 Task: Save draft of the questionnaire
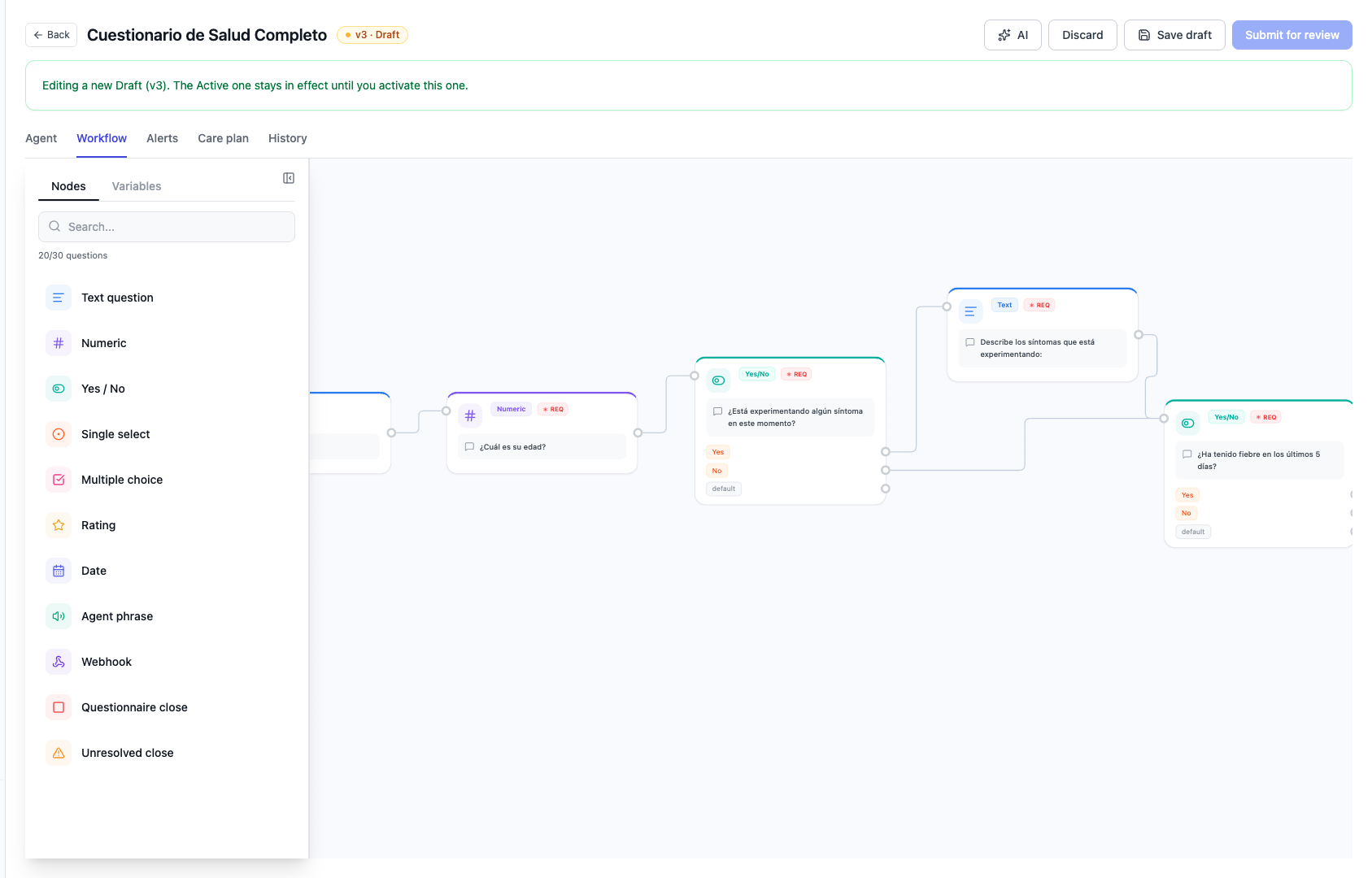(1174, 35)
